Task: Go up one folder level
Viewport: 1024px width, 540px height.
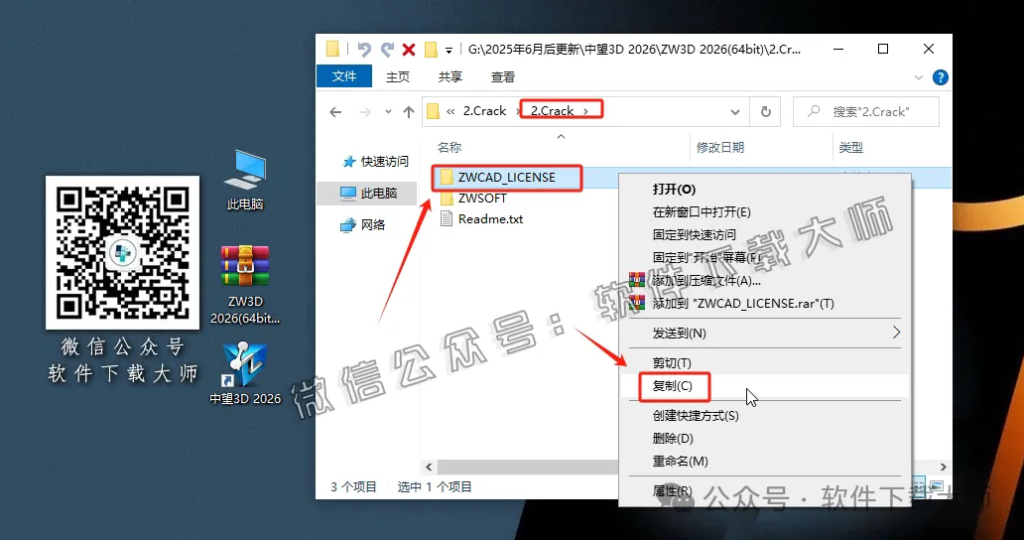Action: coord(409,112)
